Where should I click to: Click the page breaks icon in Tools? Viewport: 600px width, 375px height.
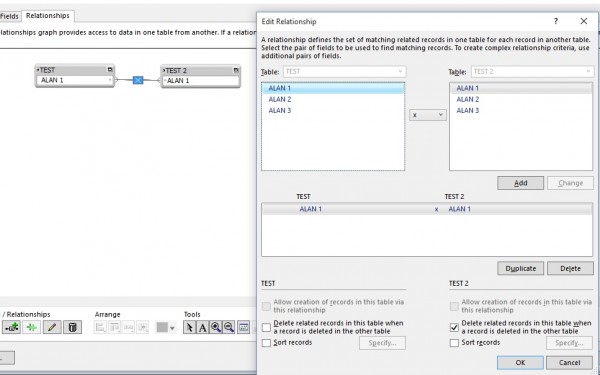click(x=243, y=328)
